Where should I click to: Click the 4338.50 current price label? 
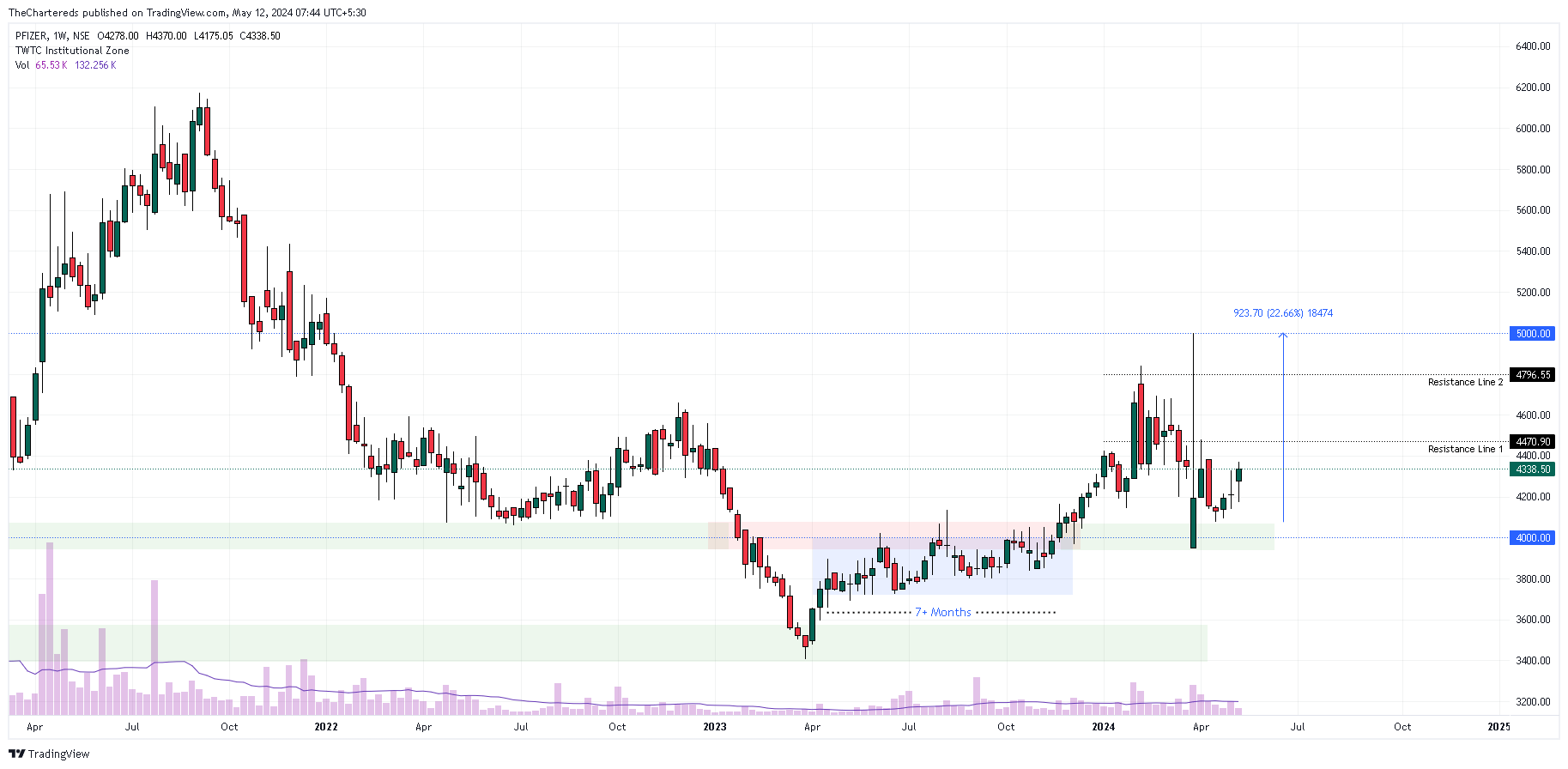(x=1532, y=469)
